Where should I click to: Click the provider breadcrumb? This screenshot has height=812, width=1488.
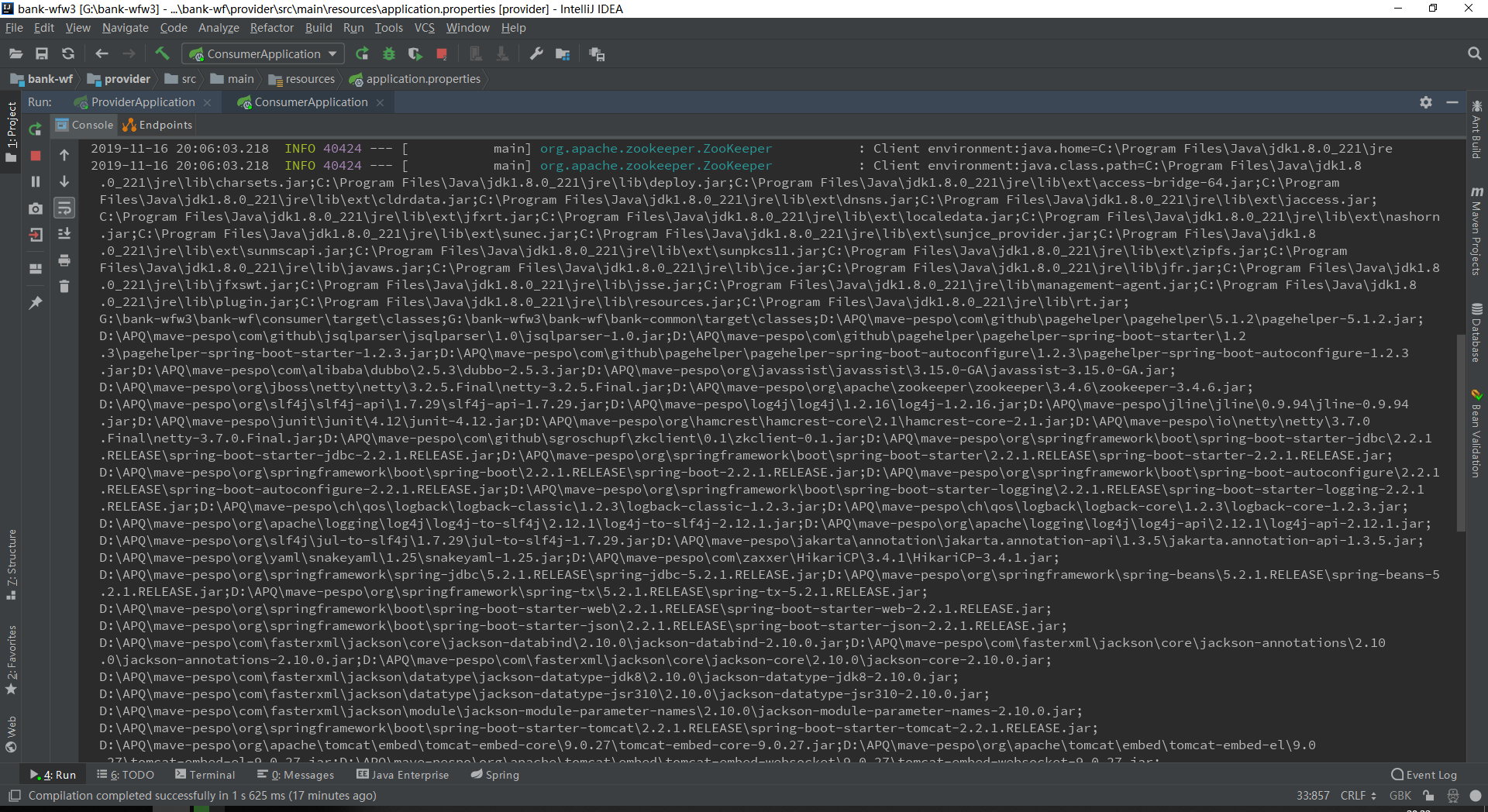coord(119,79)
